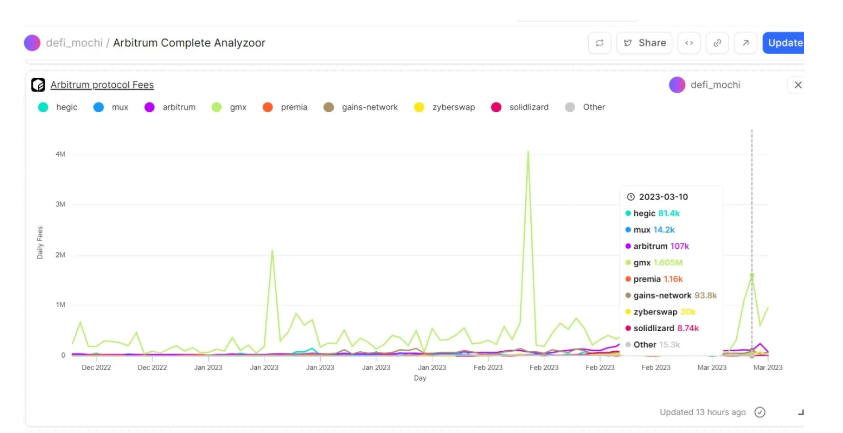Viewport: 843px width, 433px height.
Task: Toggle the zyberswap legend series
Action: tap(445, 107)
